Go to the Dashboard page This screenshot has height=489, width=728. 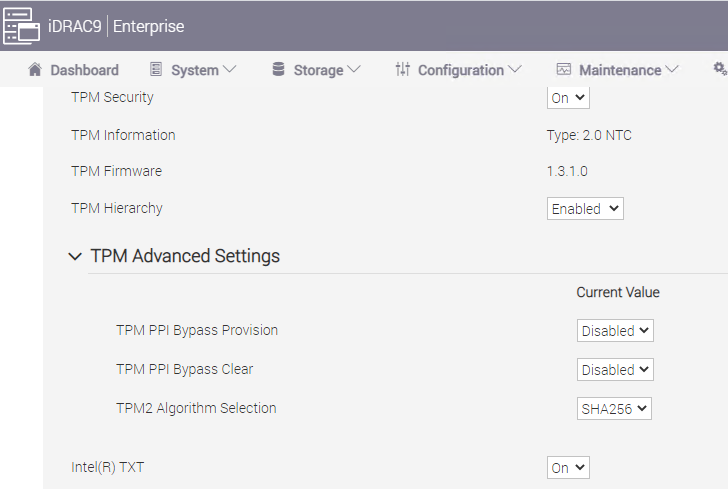click(73, 70)
